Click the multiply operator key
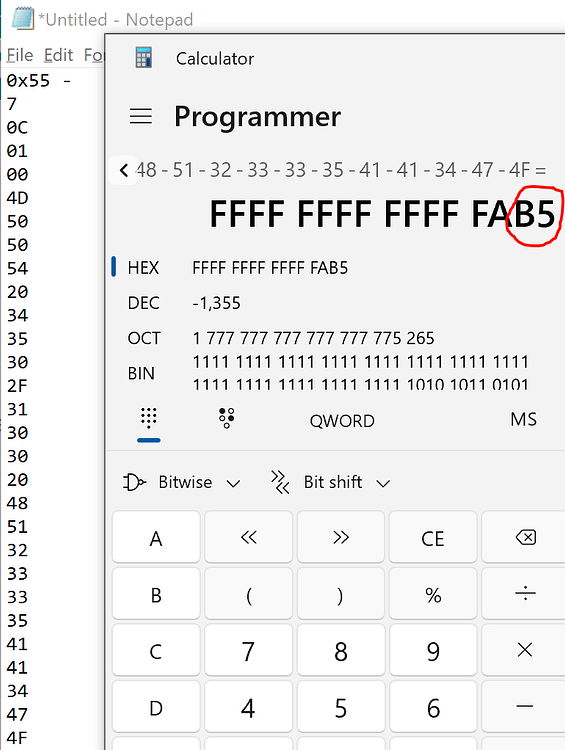 (x=525, y=650)
